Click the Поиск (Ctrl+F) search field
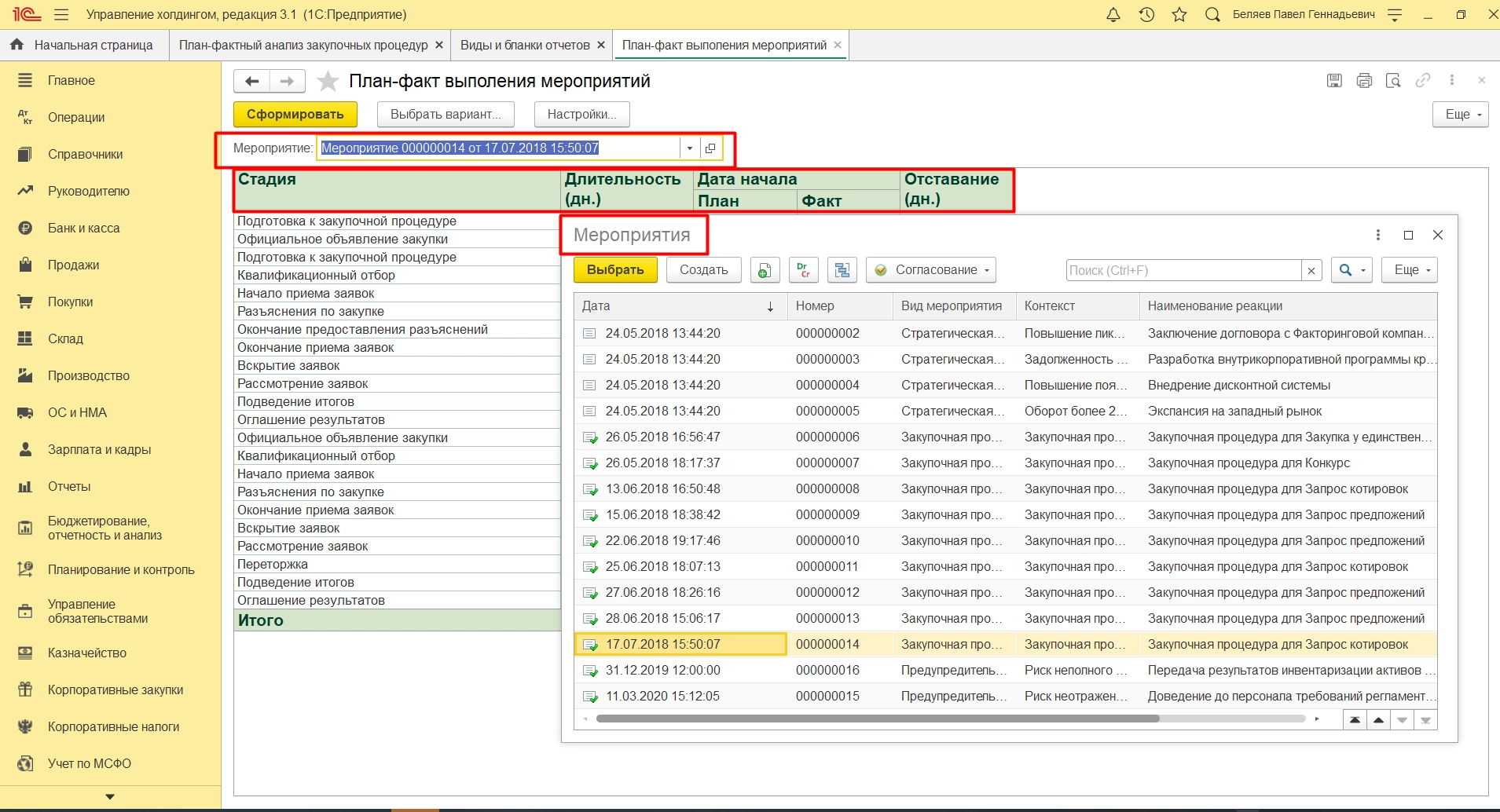Image resolution: width=1500 pixels, height=812 pixels. (1183, 270)
